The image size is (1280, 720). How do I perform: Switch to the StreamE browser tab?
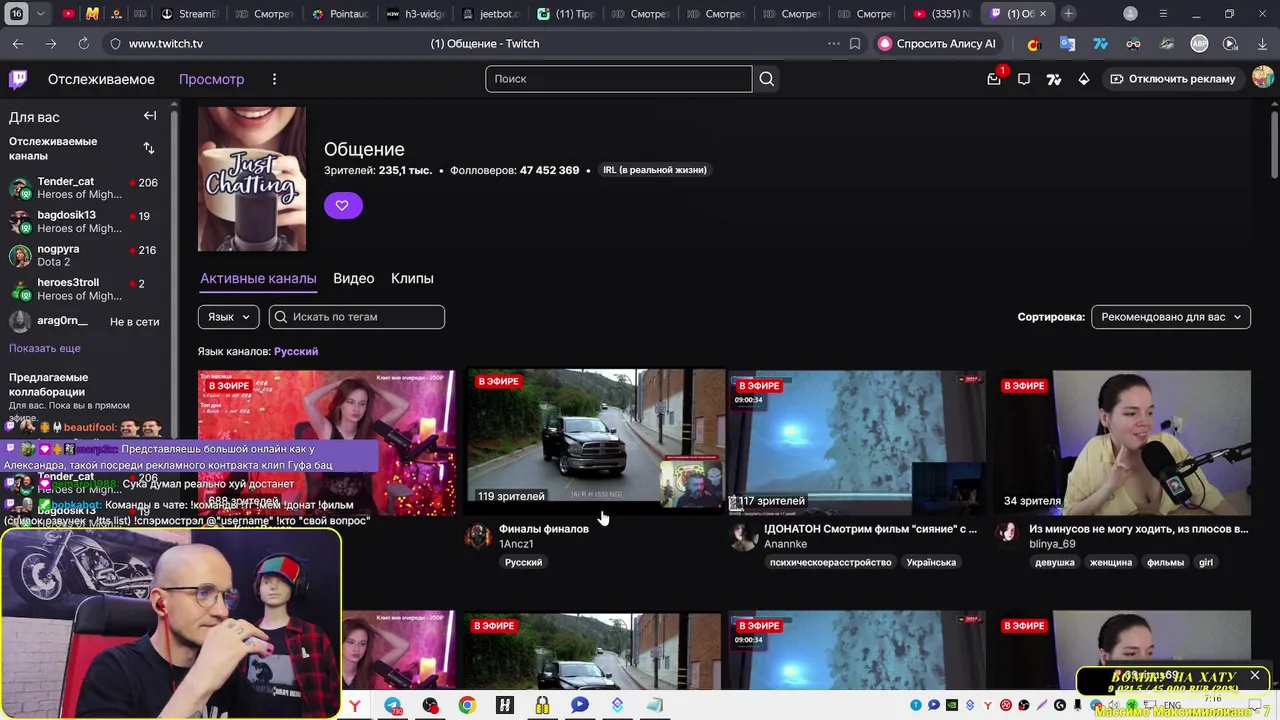189,14
